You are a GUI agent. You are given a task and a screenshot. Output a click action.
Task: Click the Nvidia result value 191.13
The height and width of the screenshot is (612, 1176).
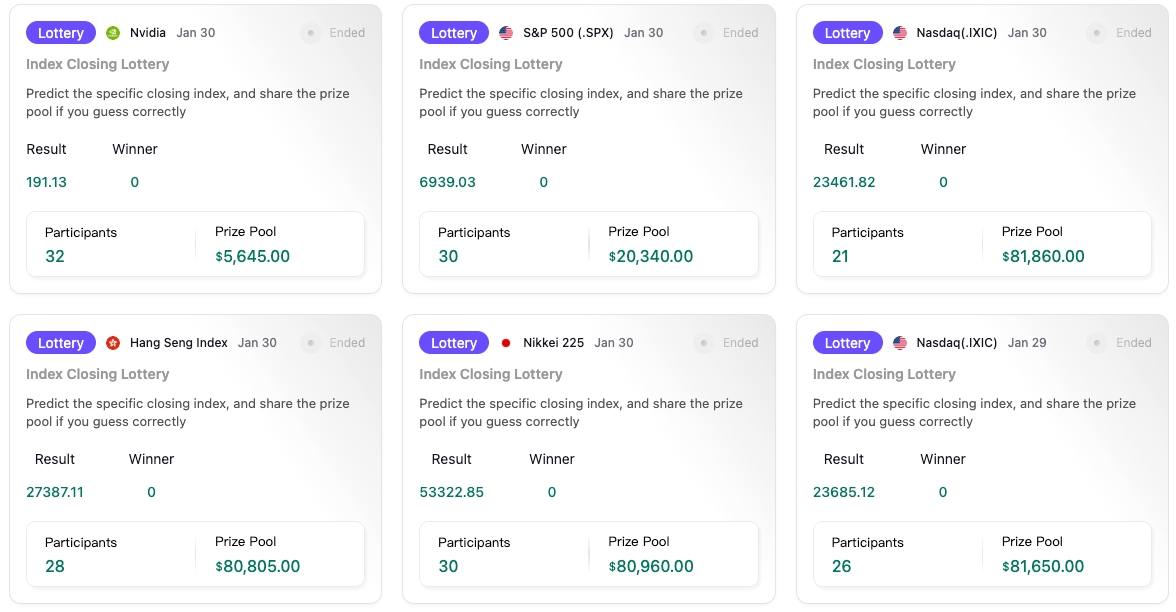[x=47, y=182]
